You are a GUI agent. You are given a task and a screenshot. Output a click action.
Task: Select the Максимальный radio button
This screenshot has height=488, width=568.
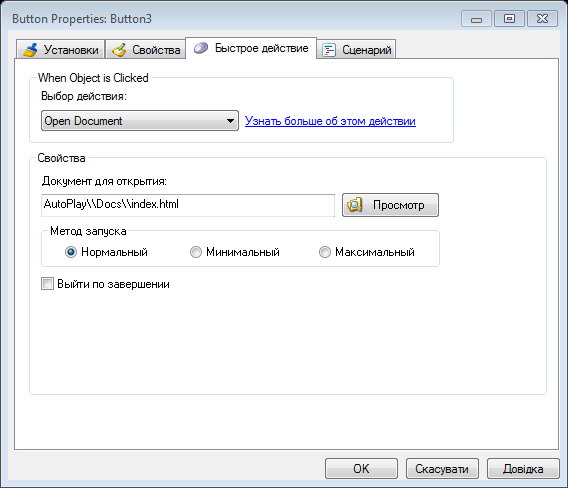point(325,252)
